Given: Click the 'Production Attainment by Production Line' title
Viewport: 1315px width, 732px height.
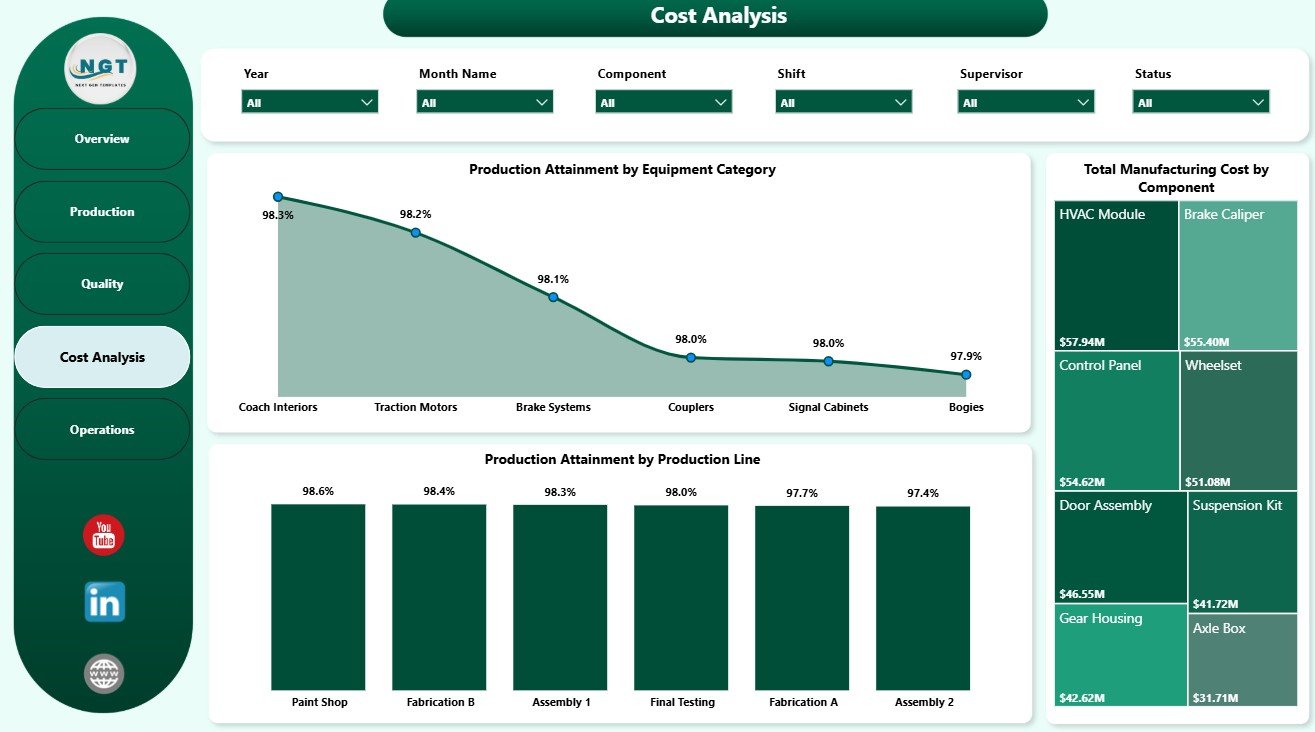Looking at the screenshot, I should (622, 460).
